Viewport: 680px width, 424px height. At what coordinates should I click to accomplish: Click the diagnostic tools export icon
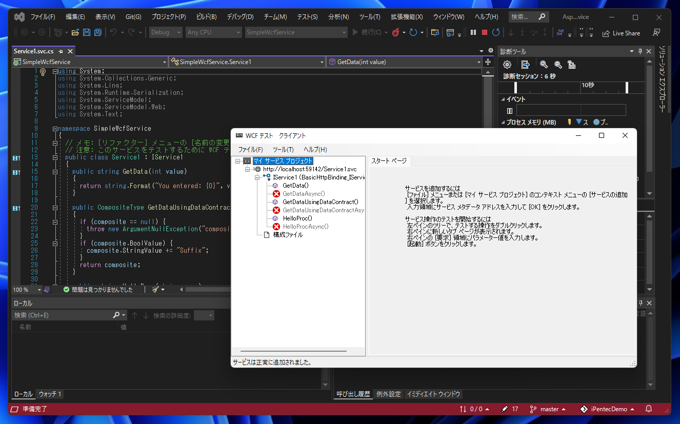(x=525, y=65)
